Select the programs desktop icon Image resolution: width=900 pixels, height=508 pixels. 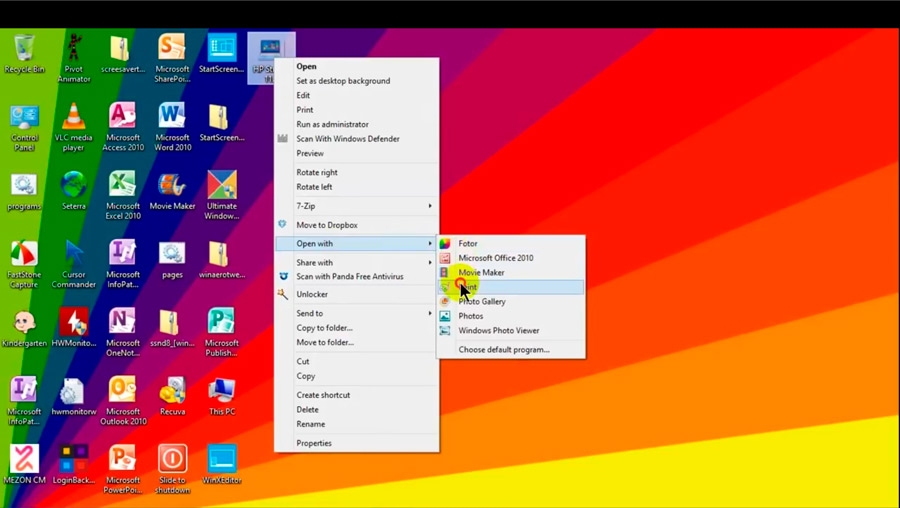point(24,192)
